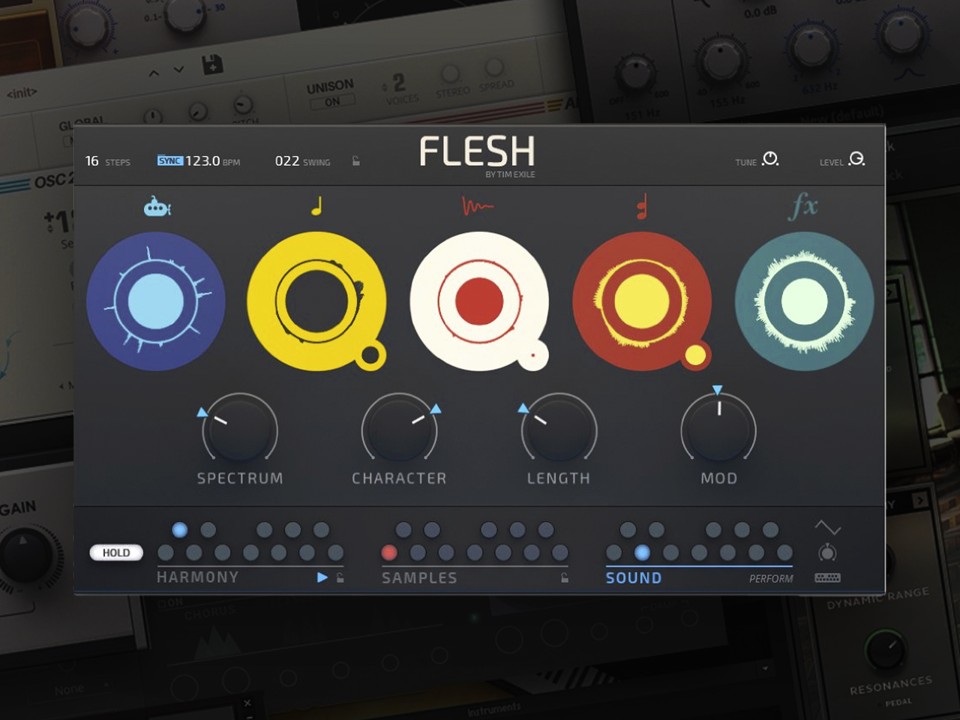Select the lit blue Sound slot
Image resolution: width=960 pixels, height=720 pixels.
(x=642, y=553)
